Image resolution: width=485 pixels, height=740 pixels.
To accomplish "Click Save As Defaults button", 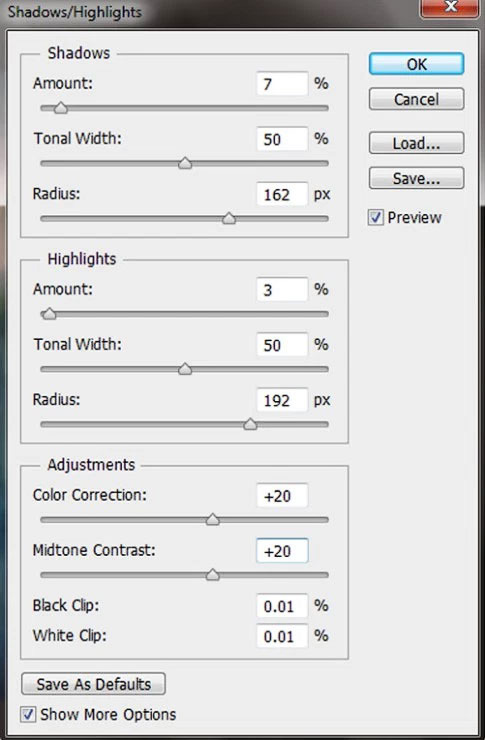I will pos(93,684).
